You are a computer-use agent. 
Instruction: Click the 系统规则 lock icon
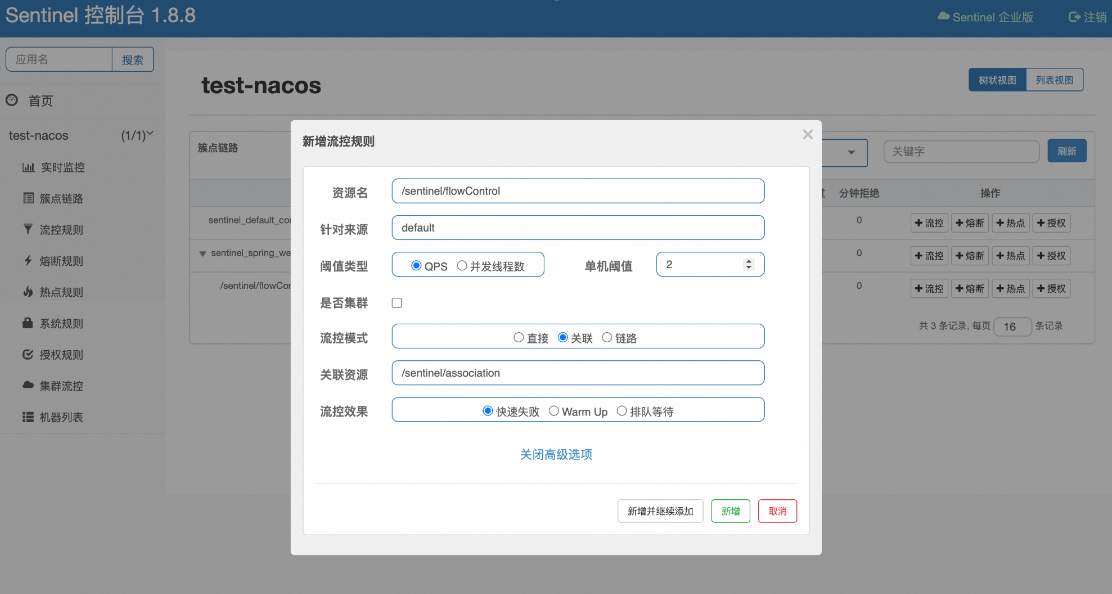(28, 323)
